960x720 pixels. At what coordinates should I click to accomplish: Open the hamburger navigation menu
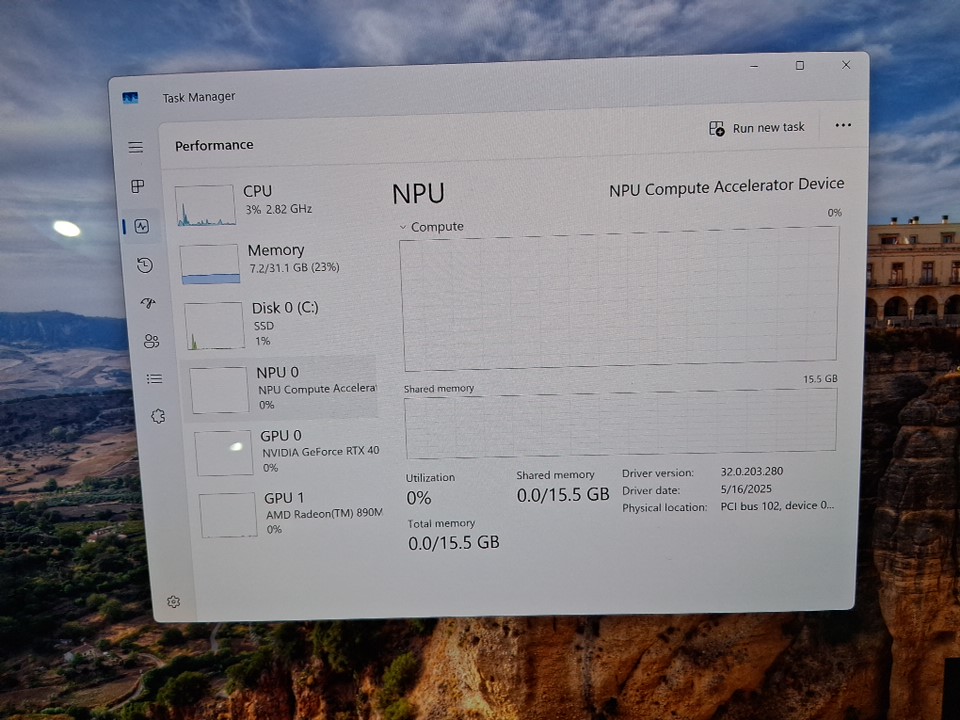pyautogui.click(x=135, y=147)
